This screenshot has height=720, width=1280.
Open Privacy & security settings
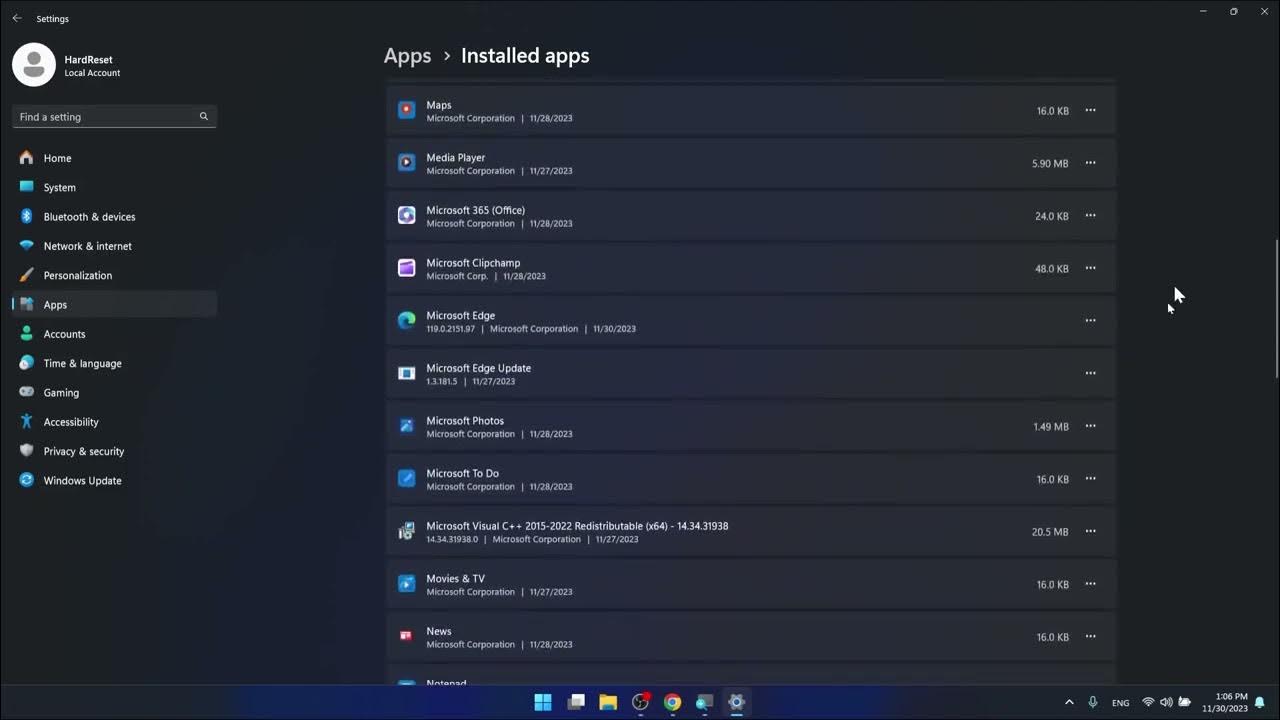click(x=83, y=451)
